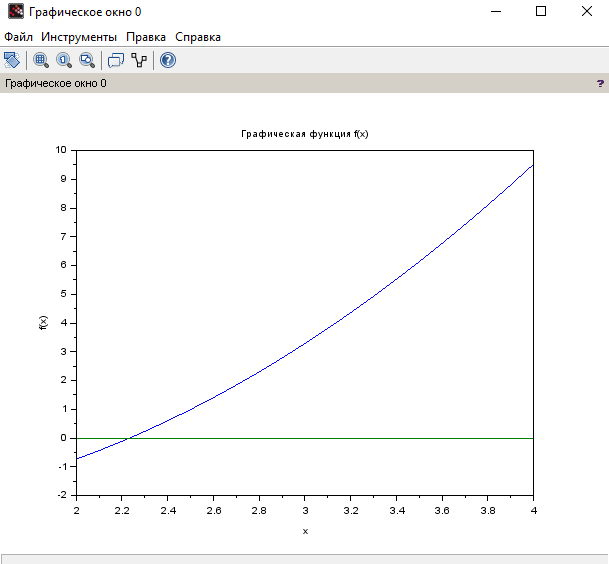Click the Scilab app icon in the title bar
Image resolution: width=609 pixels, height=564 pixels.
pos(16,11)
